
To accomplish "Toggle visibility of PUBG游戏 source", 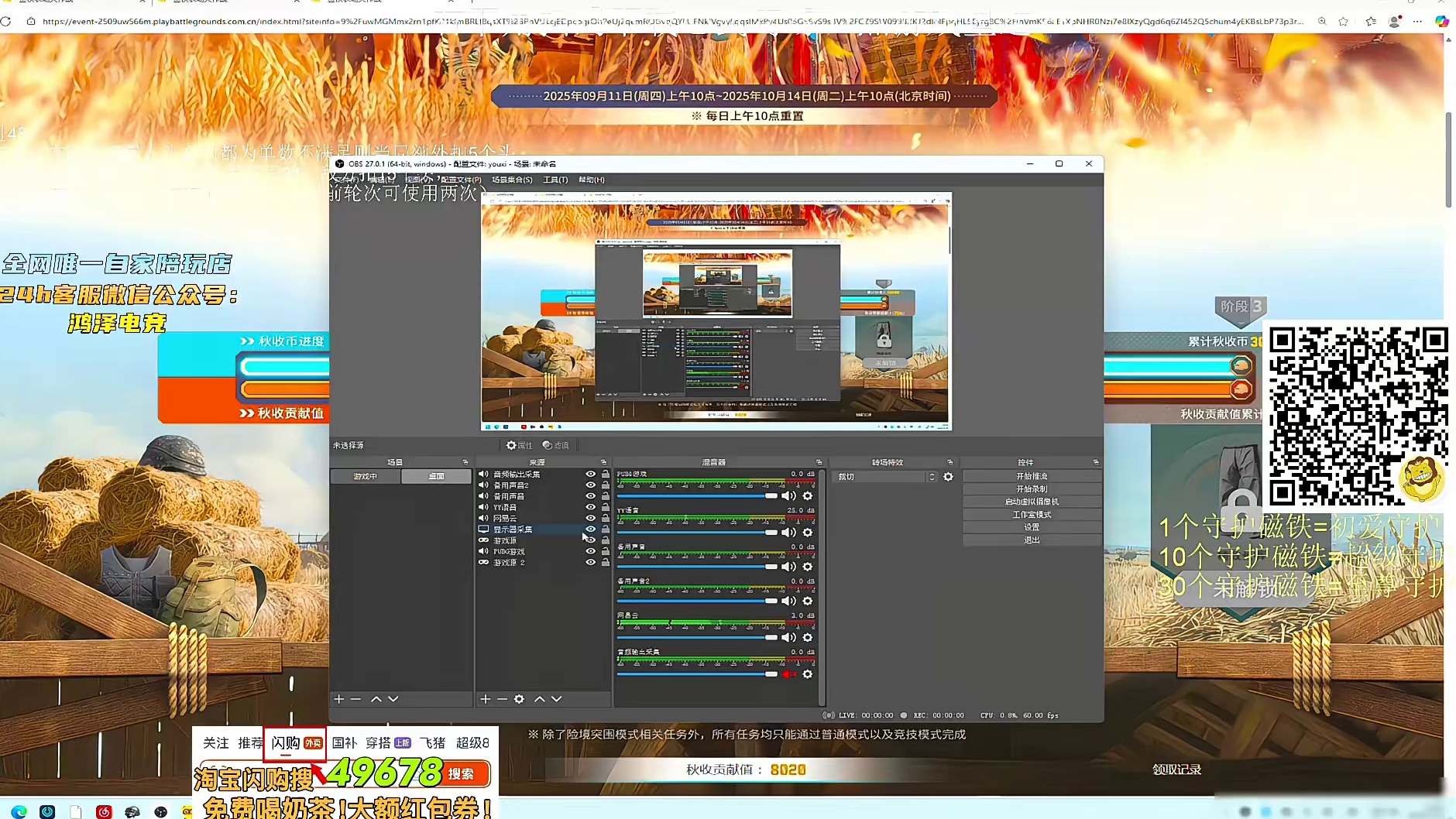I will pyautogui.click(x=590, y=552).
